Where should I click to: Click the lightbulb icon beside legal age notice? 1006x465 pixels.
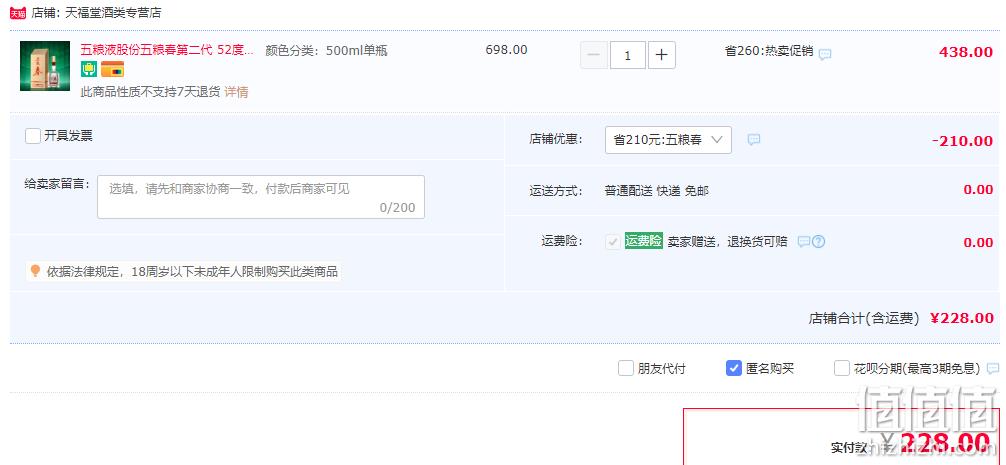(35, 271)
